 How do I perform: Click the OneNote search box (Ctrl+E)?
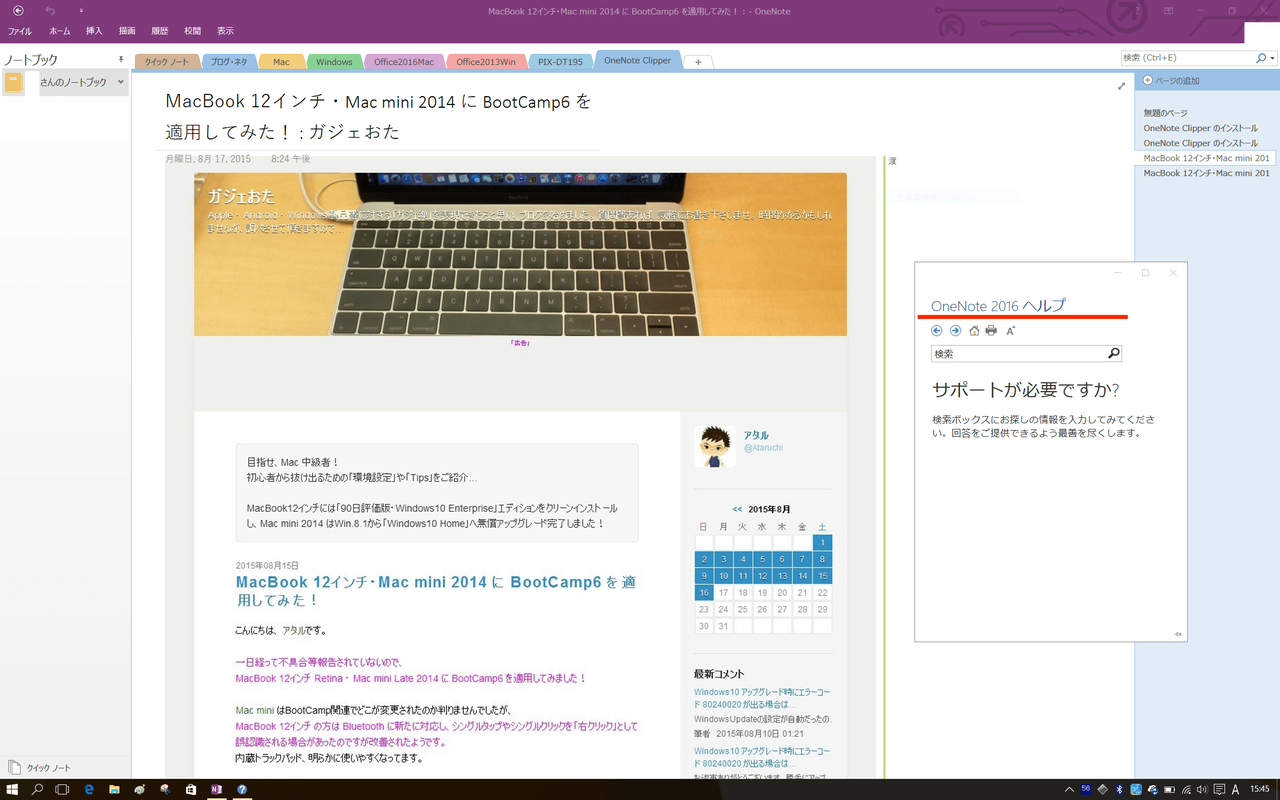[1187, 58]
